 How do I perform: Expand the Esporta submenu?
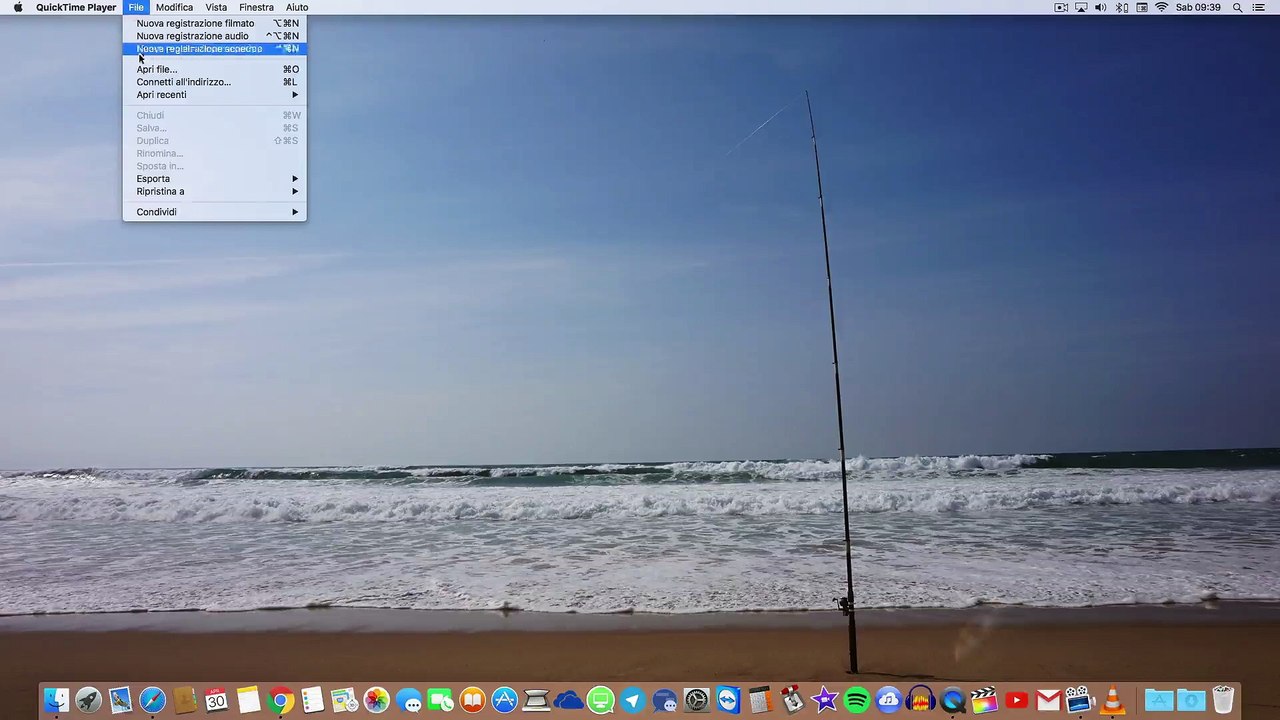tap(214, 179)
